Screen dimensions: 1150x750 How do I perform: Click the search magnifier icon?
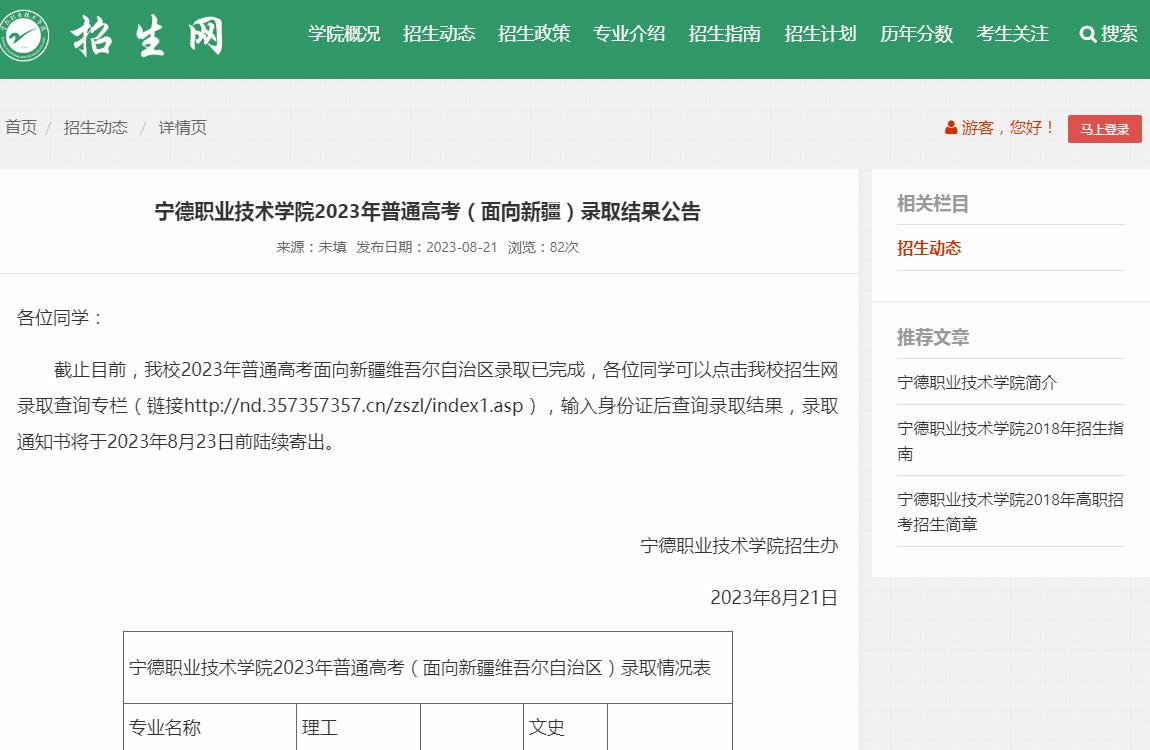tap(1088, 34)
